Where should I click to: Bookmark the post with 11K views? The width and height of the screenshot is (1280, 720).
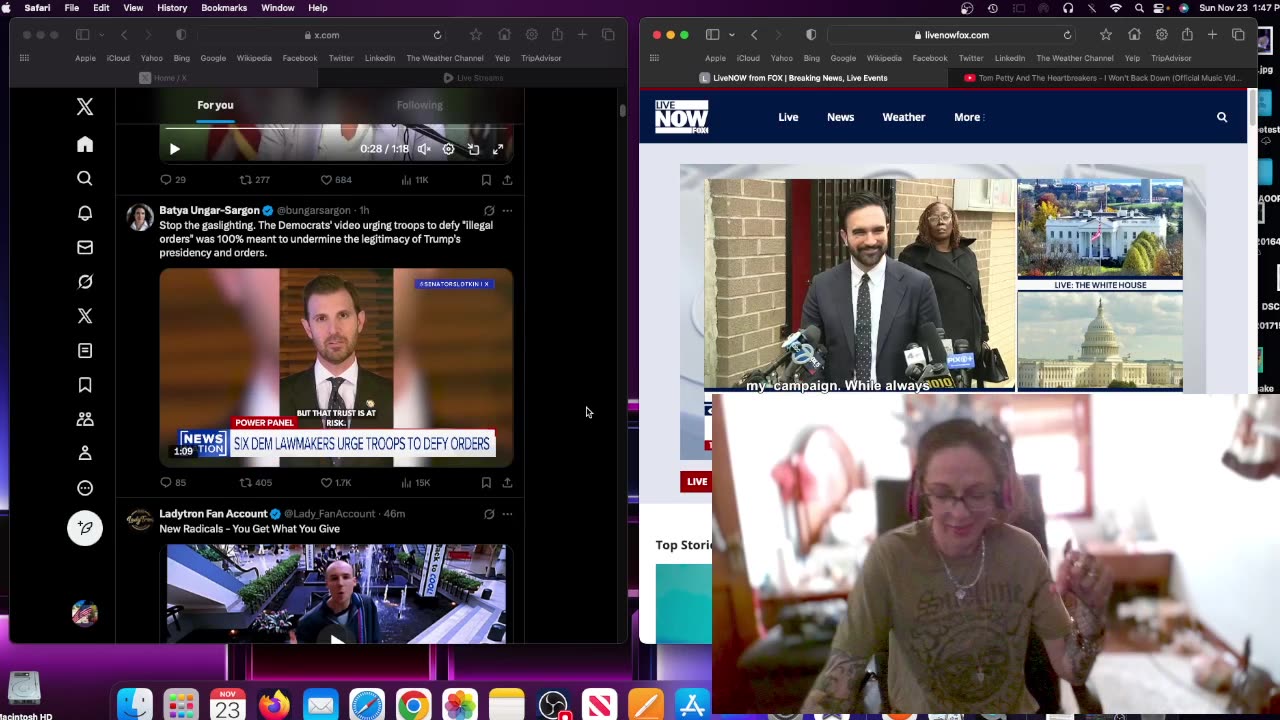[x=486, y=180]
